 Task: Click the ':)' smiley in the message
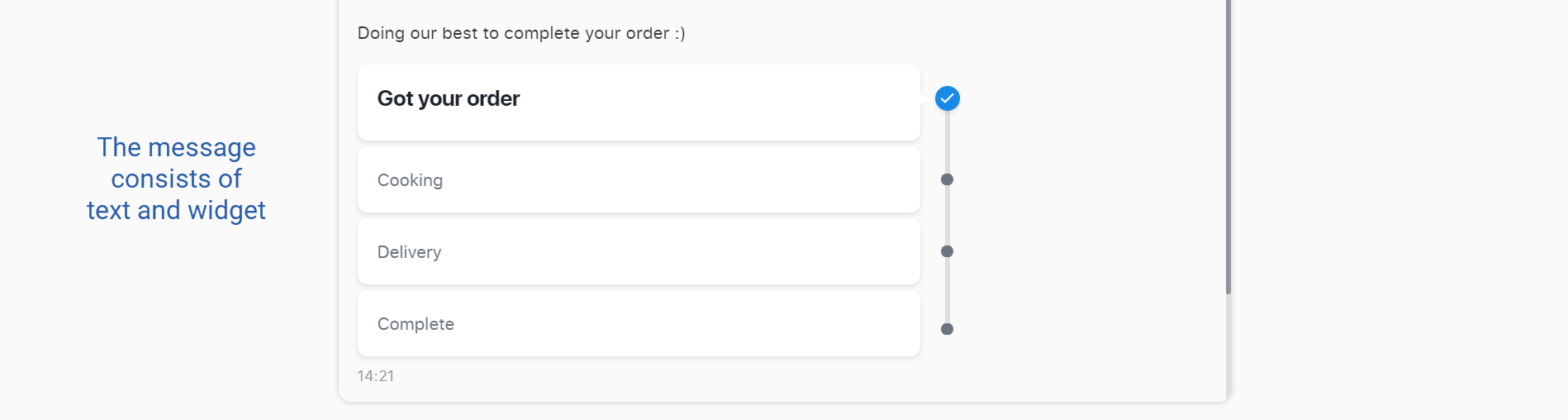pos(680,33)
